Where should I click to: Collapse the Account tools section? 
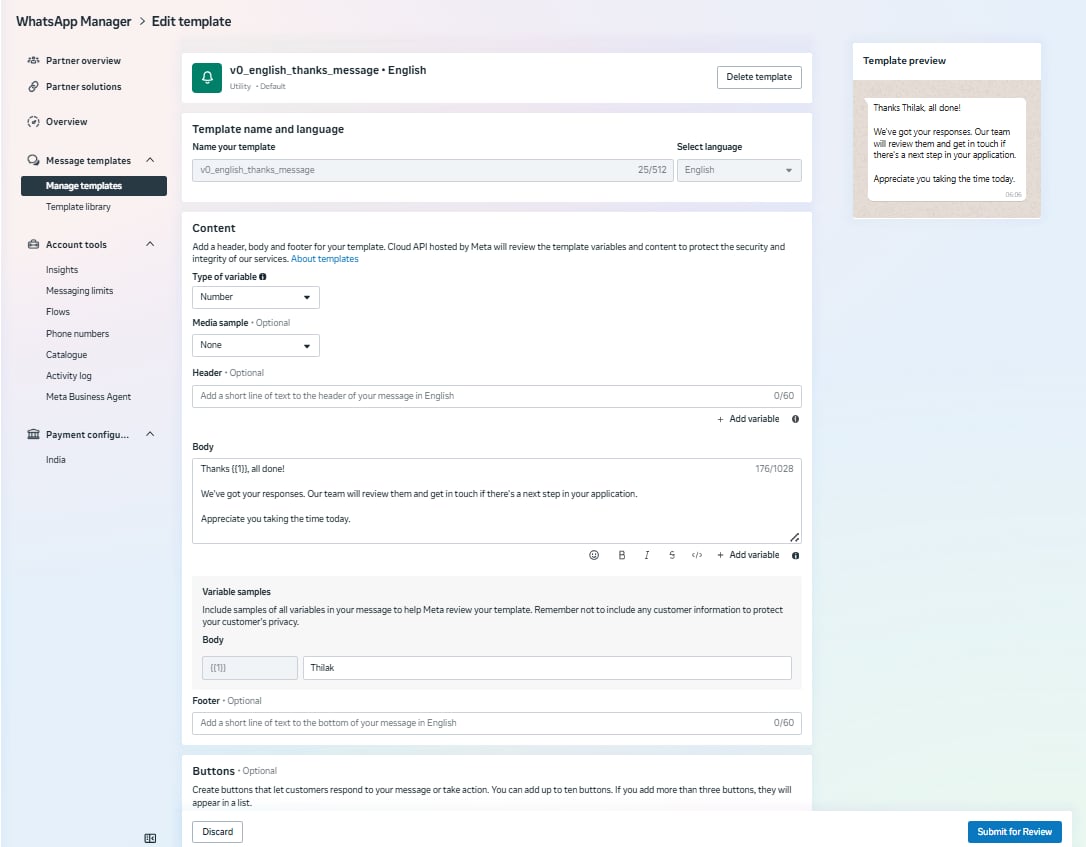(150, 244)
